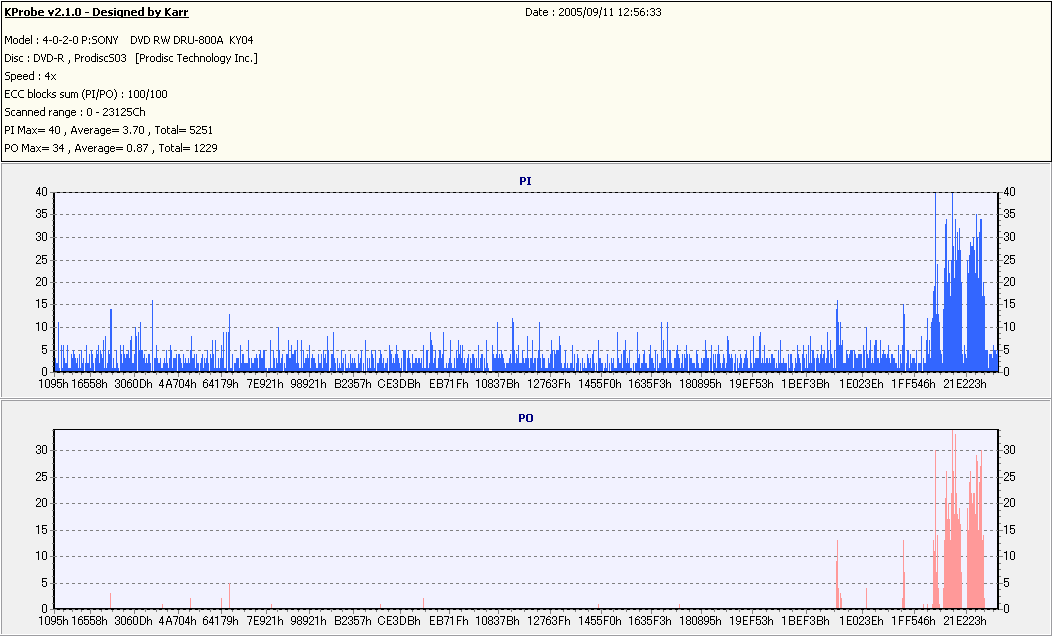The image size is (1052, 636).
Task: Click the 64179h label under the PI chart
Action: click(x=221, y=384)
